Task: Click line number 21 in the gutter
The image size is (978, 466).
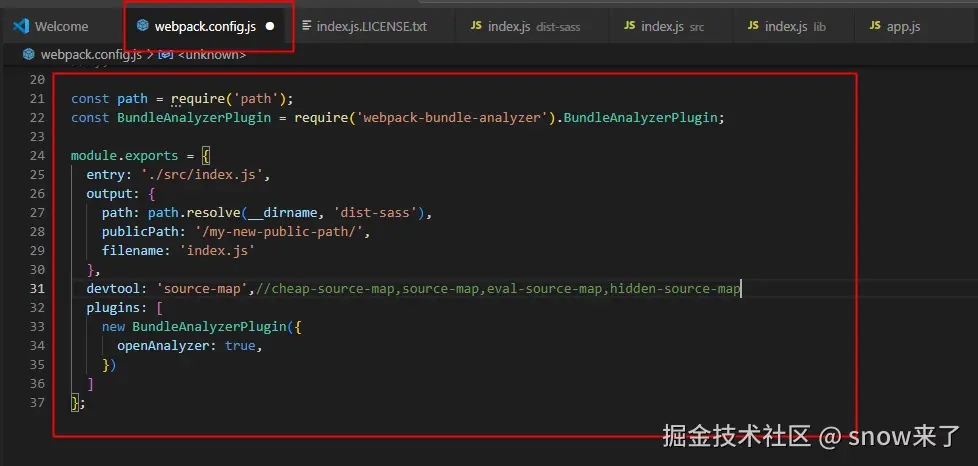Action: 37,99
